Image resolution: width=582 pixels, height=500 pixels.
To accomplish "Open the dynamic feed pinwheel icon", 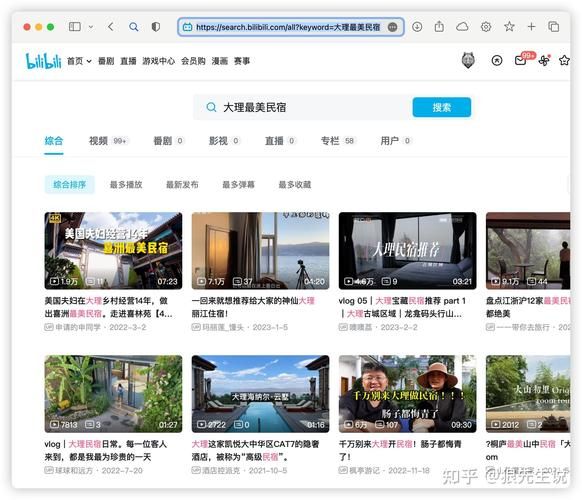I will pos(544,61).
